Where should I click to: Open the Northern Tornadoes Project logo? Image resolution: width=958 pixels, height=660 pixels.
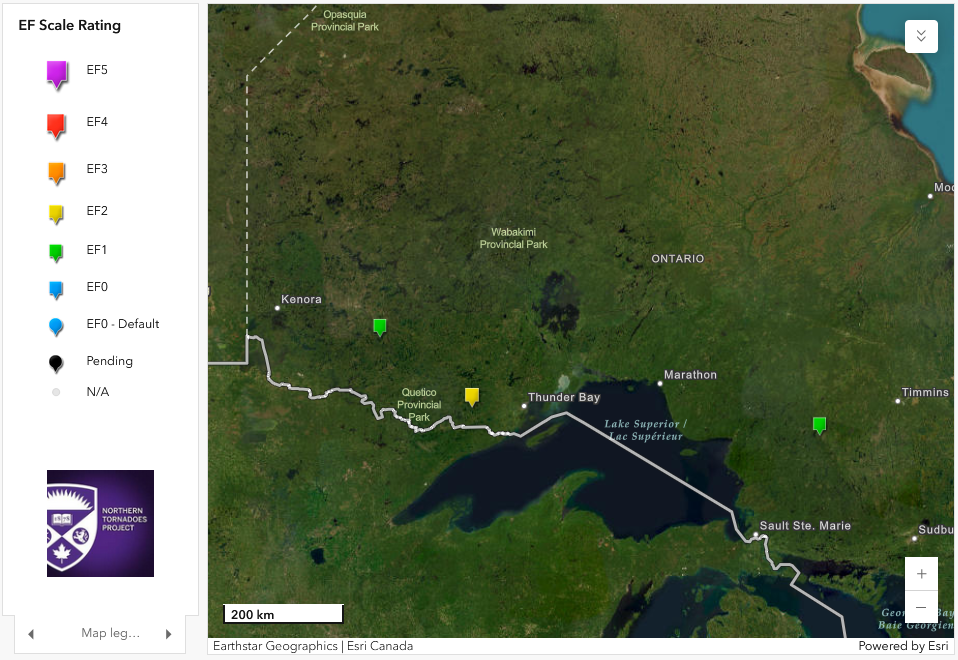[100, 523]
